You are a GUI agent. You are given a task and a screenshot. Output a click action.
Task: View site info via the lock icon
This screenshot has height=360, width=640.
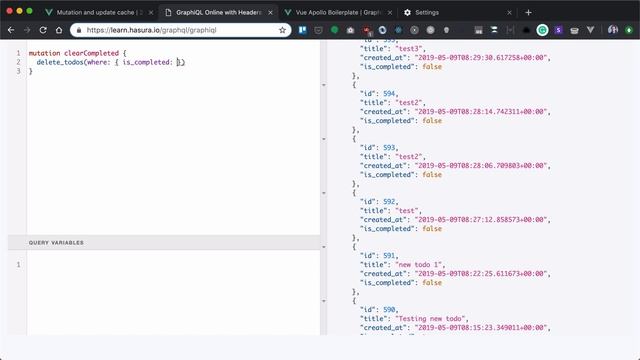(79, 30)
